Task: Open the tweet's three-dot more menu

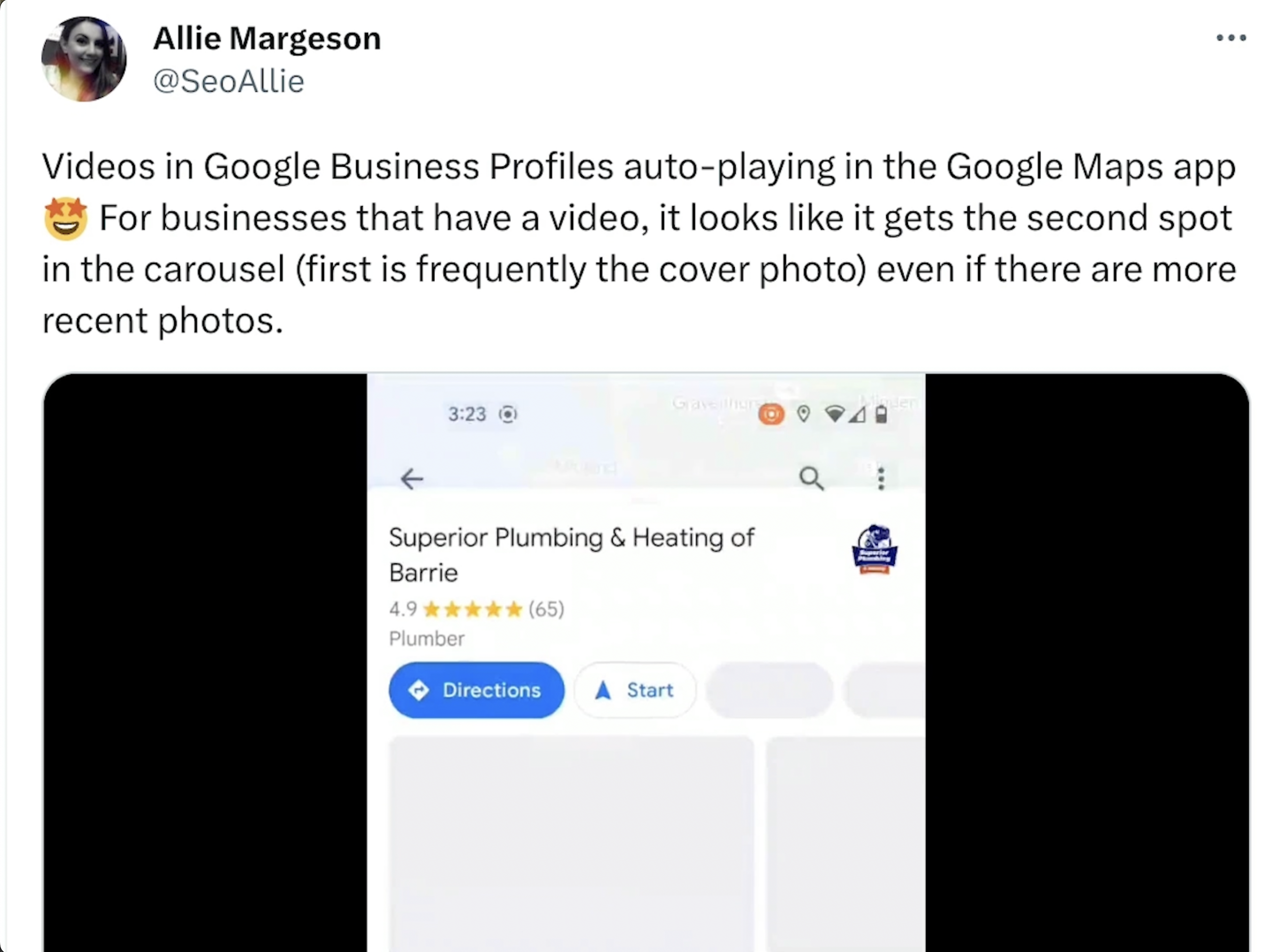Action: (x=1231, y=38)
